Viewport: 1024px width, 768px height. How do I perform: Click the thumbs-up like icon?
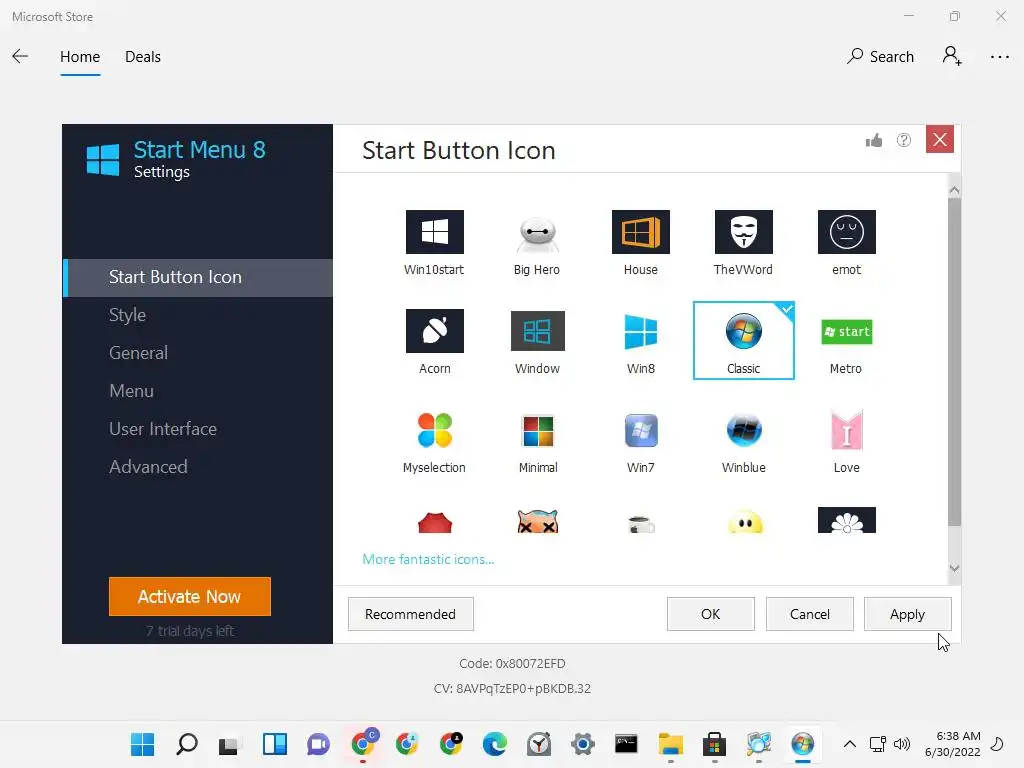[x=874, y=140]
